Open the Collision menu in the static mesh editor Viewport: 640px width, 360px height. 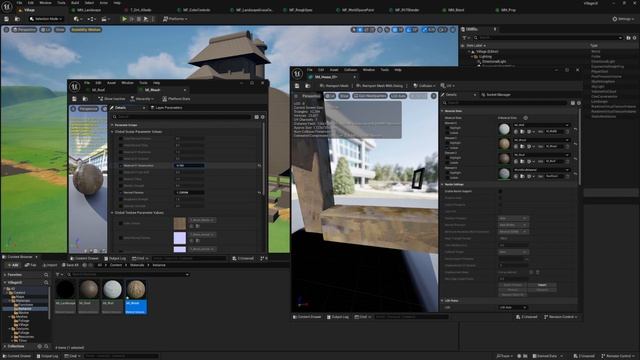point(350,70)
